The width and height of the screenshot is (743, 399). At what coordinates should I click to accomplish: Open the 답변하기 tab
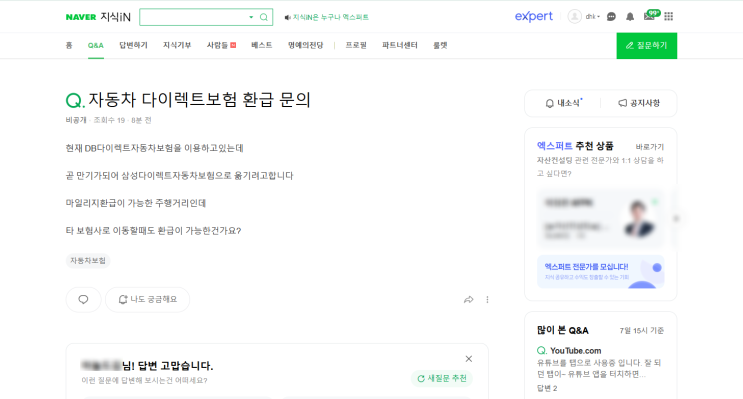(x=133, y=45)
